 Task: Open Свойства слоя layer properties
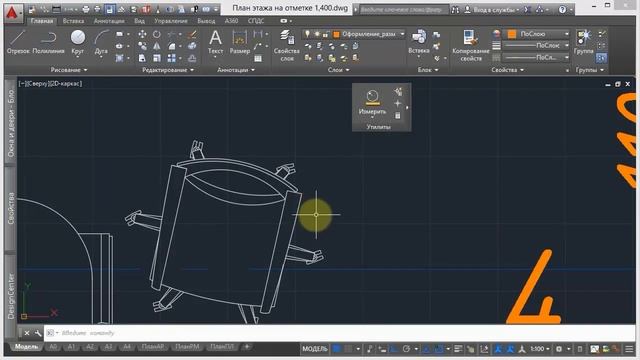286,46
